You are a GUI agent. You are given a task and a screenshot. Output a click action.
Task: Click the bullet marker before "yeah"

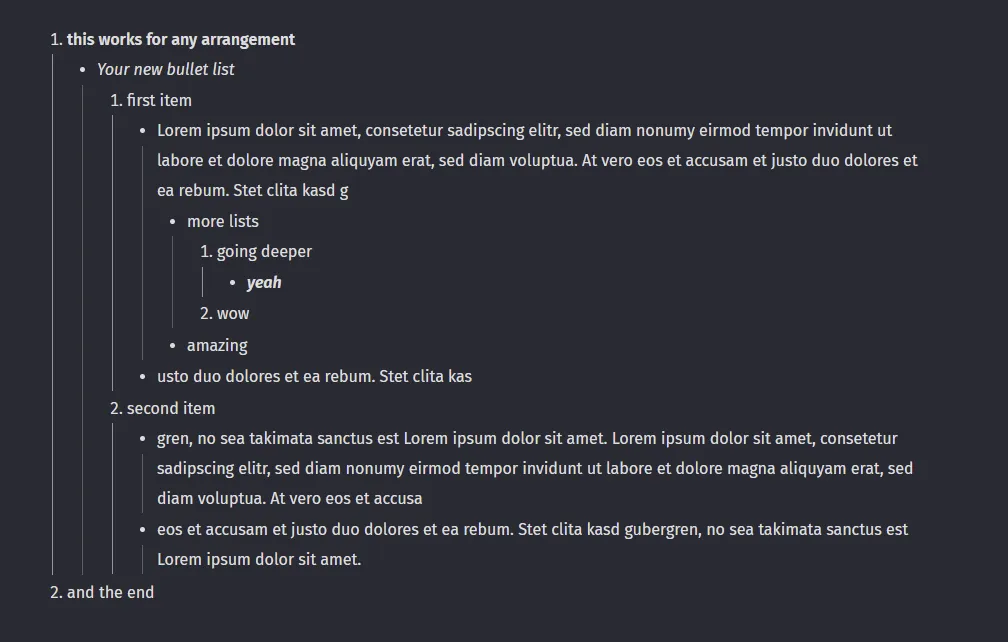point(232,283)
